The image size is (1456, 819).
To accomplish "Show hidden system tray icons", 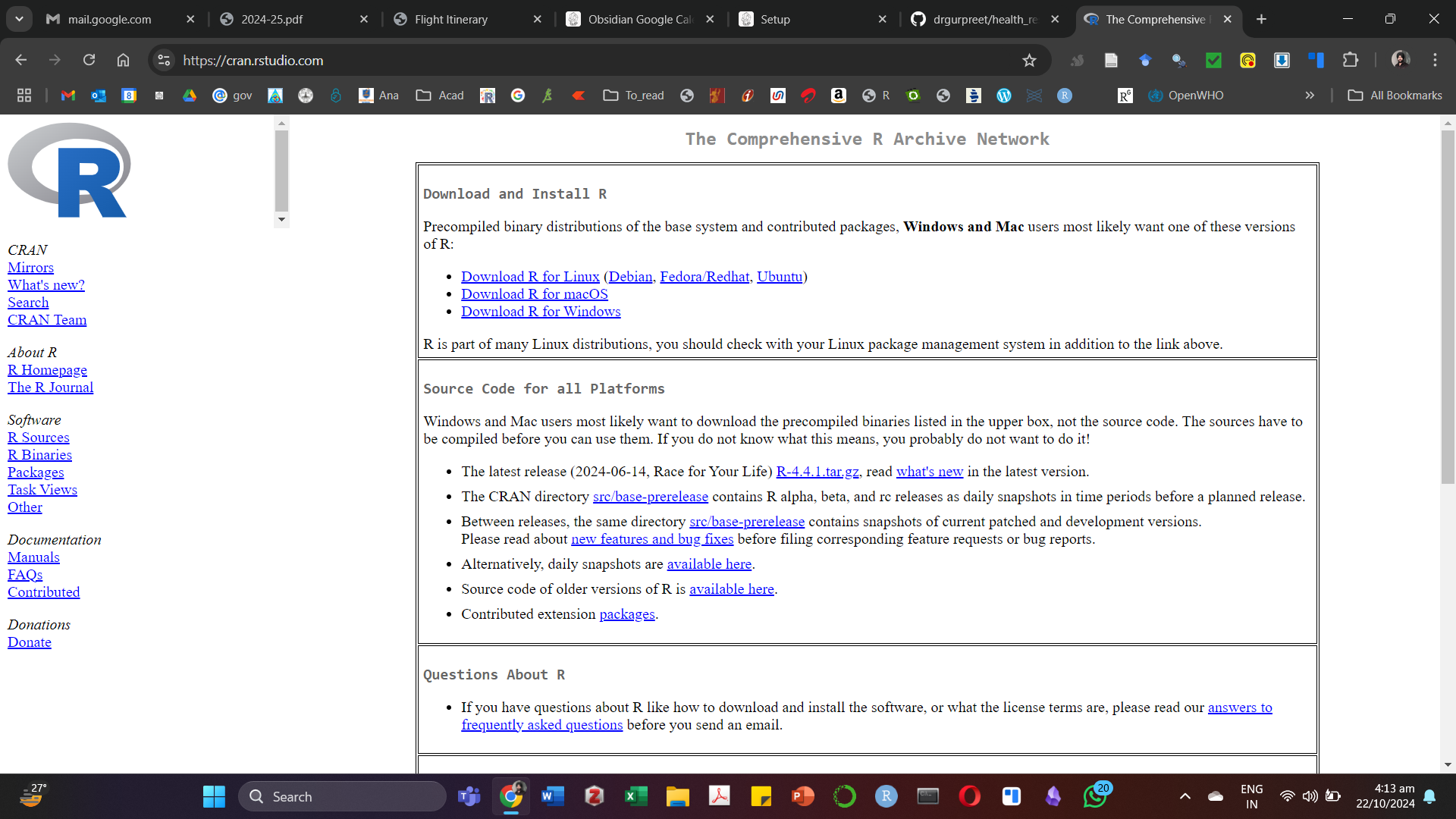I will (x=1185, y=796).
